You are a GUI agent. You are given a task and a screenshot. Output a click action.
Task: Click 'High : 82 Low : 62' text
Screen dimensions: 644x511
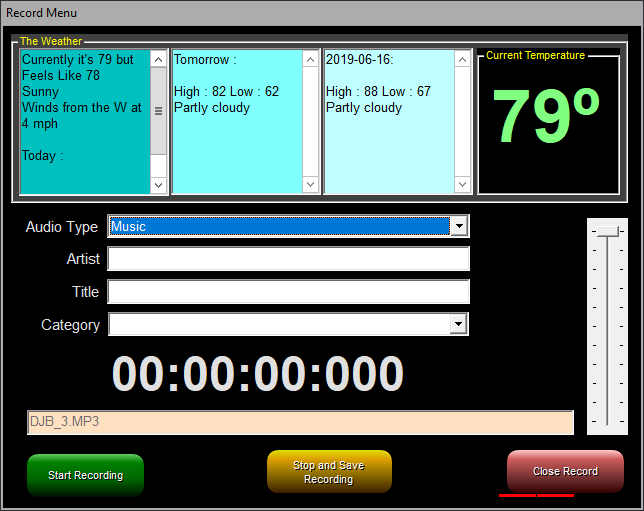(x=226, y=91)
